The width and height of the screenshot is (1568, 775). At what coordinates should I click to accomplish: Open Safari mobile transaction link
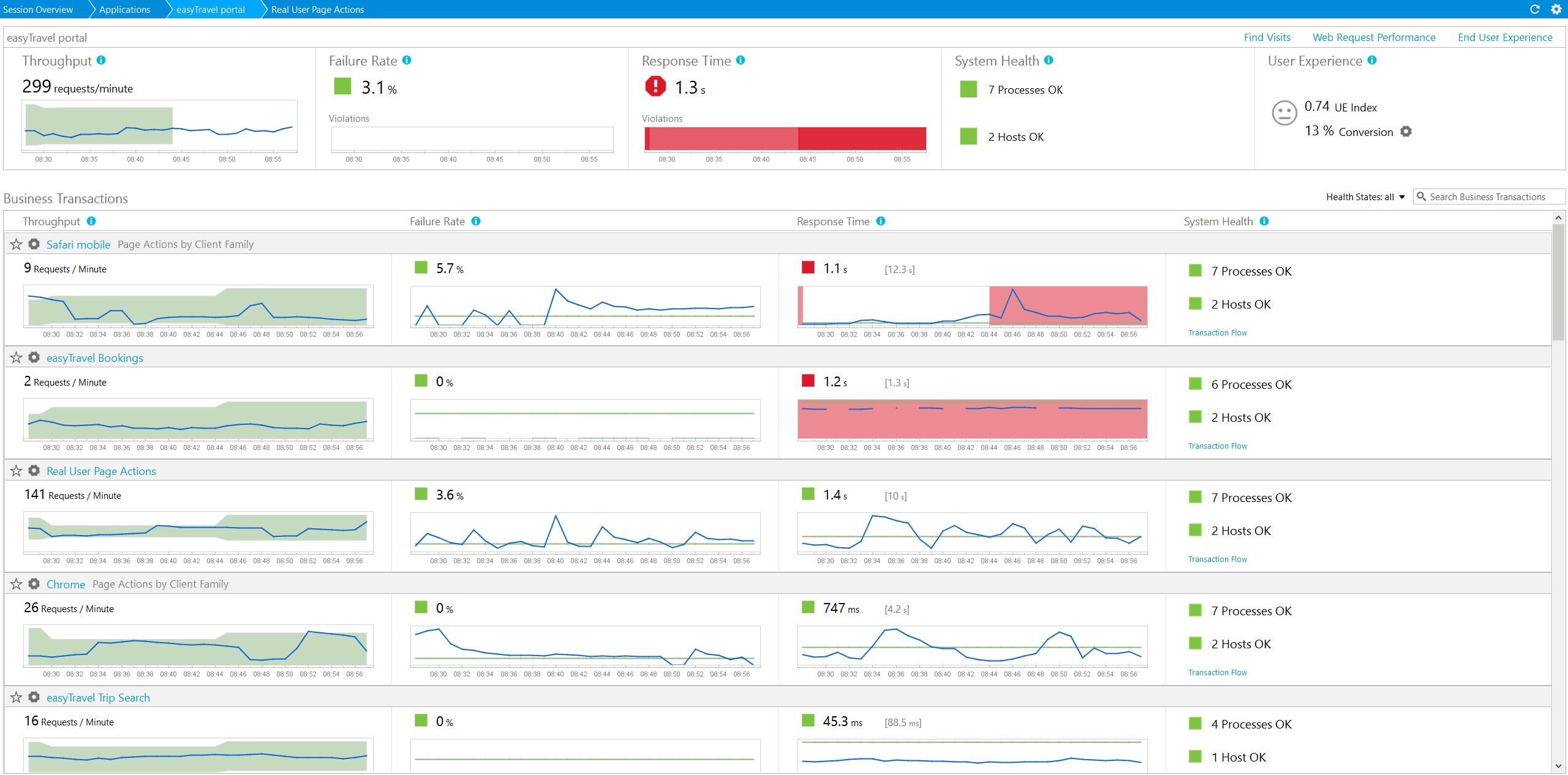(x=78, y=244)
